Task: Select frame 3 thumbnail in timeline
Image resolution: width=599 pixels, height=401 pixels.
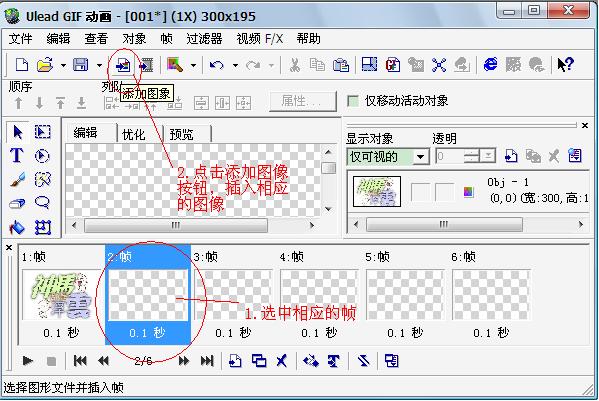Action: [x=233, y=295]
